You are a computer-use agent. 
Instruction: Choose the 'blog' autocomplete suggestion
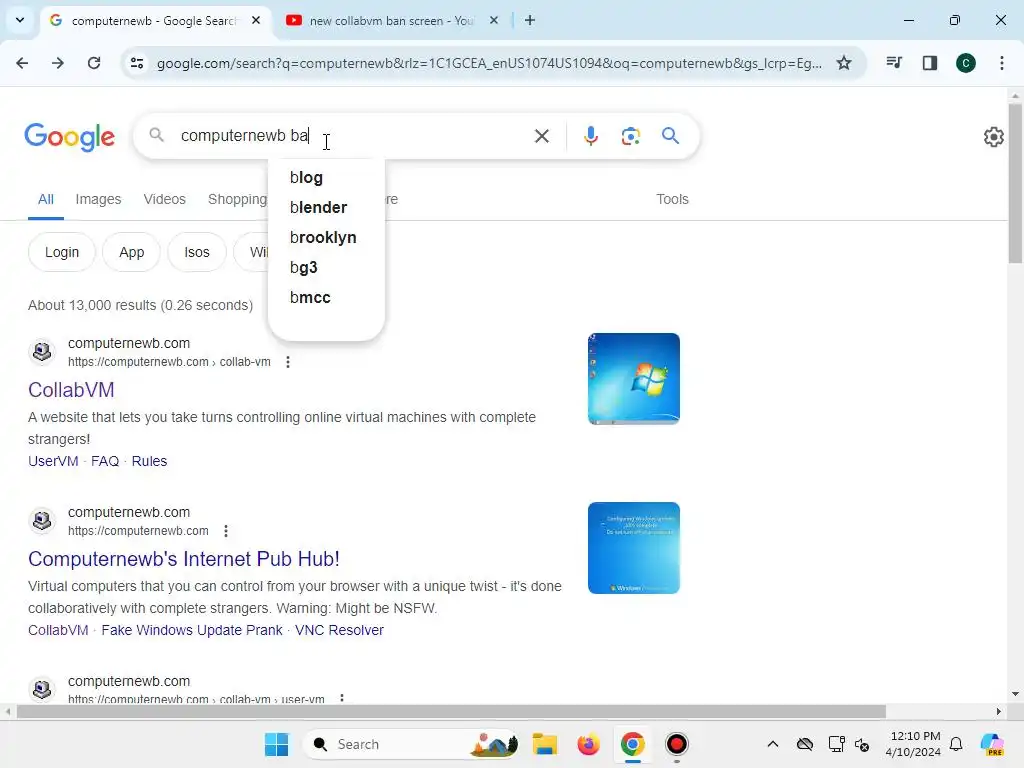tap(326, 178)
